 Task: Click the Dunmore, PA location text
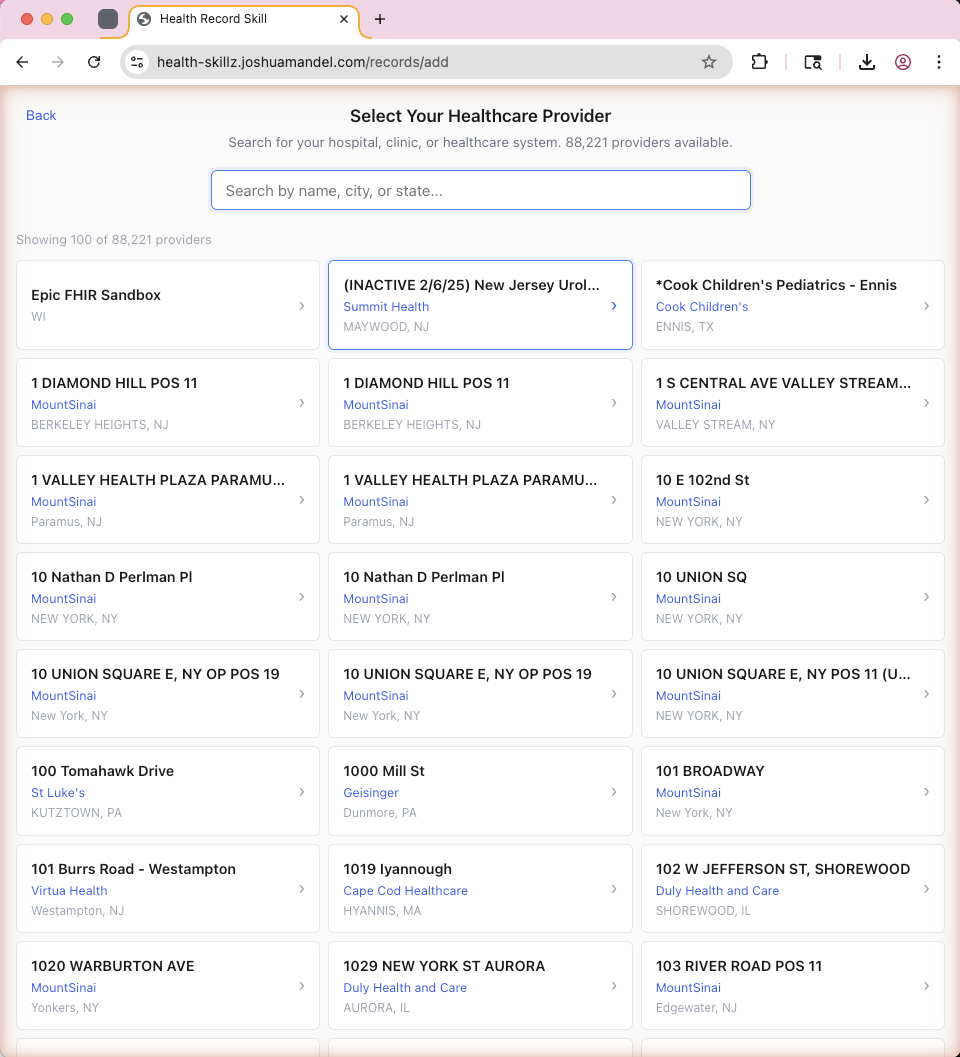click(x=380, y=812)
